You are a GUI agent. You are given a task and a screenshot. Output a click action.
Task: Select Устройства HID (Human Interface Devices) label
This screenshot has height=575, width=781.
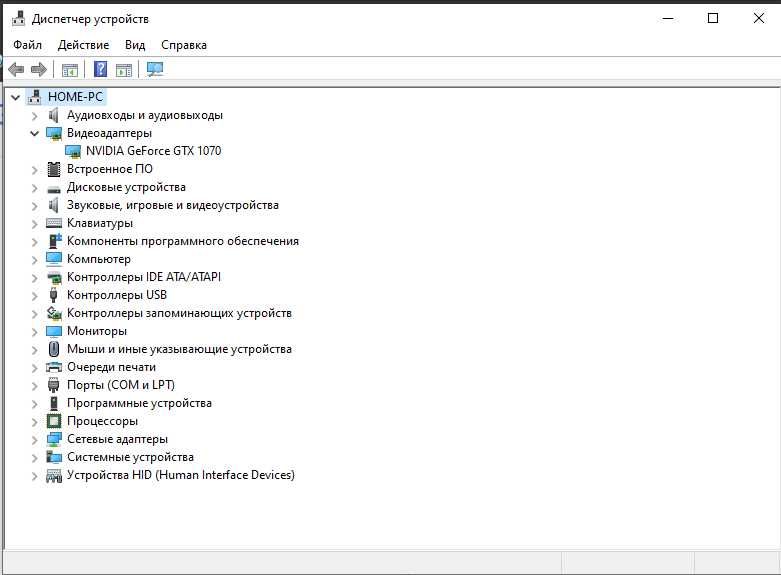coord(181,475)
